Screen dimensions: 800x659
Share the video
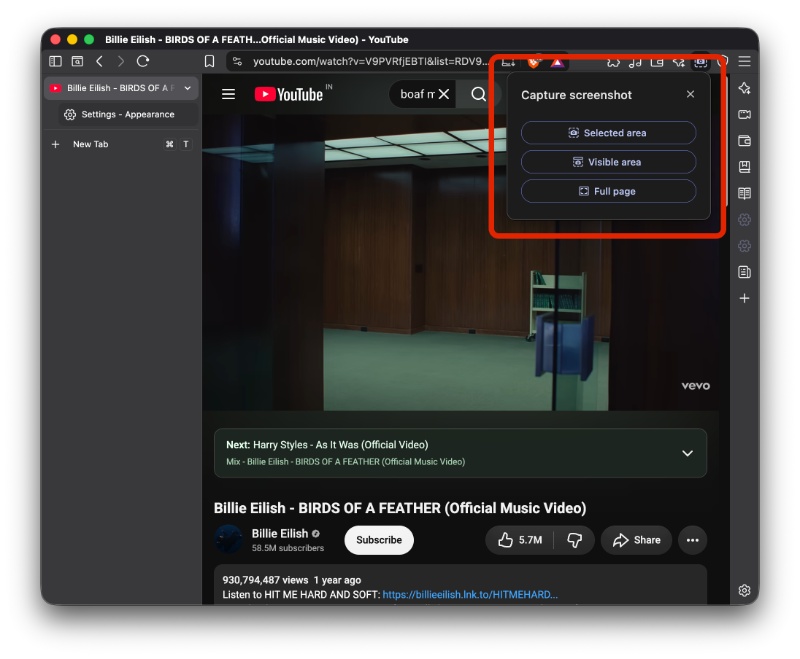[x=636, y=540]
